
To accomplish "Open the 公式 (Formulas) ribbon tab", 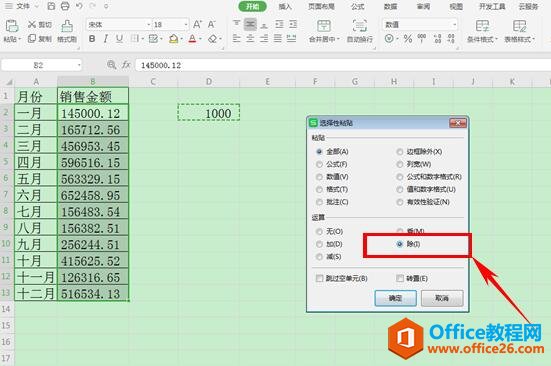I will pyautogui.click(x=357, y=6).
